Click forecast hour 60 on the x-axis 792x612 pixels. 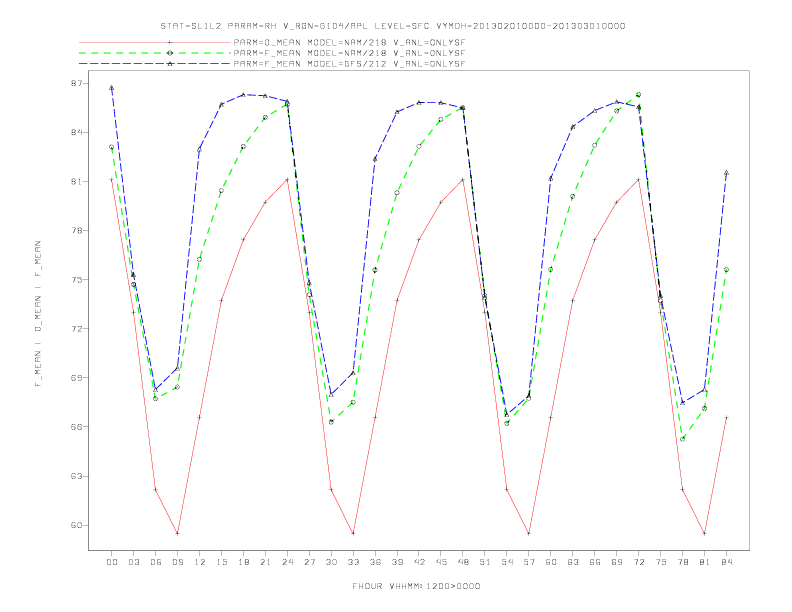[551, 562]
